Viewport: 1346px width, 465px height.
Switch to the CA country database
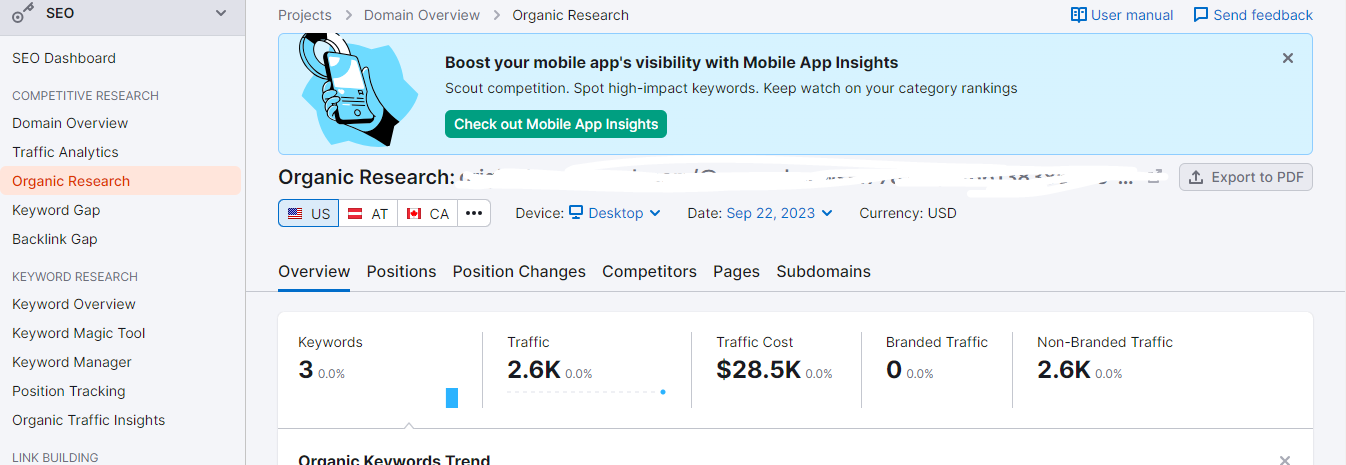click(428, 213)
